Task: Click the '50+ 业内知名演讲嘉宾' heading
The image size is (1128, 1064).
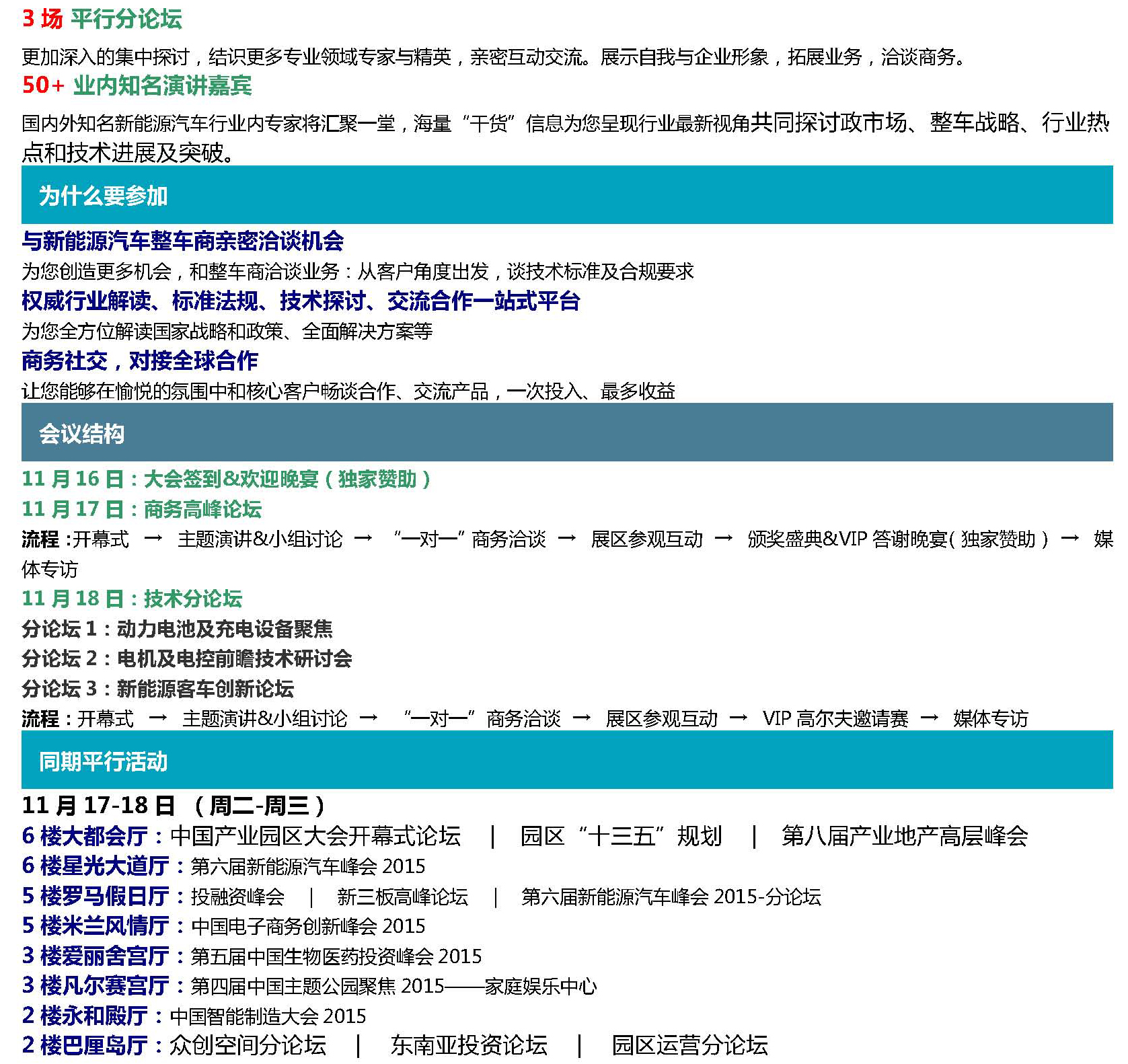Action: coord(137,85)
